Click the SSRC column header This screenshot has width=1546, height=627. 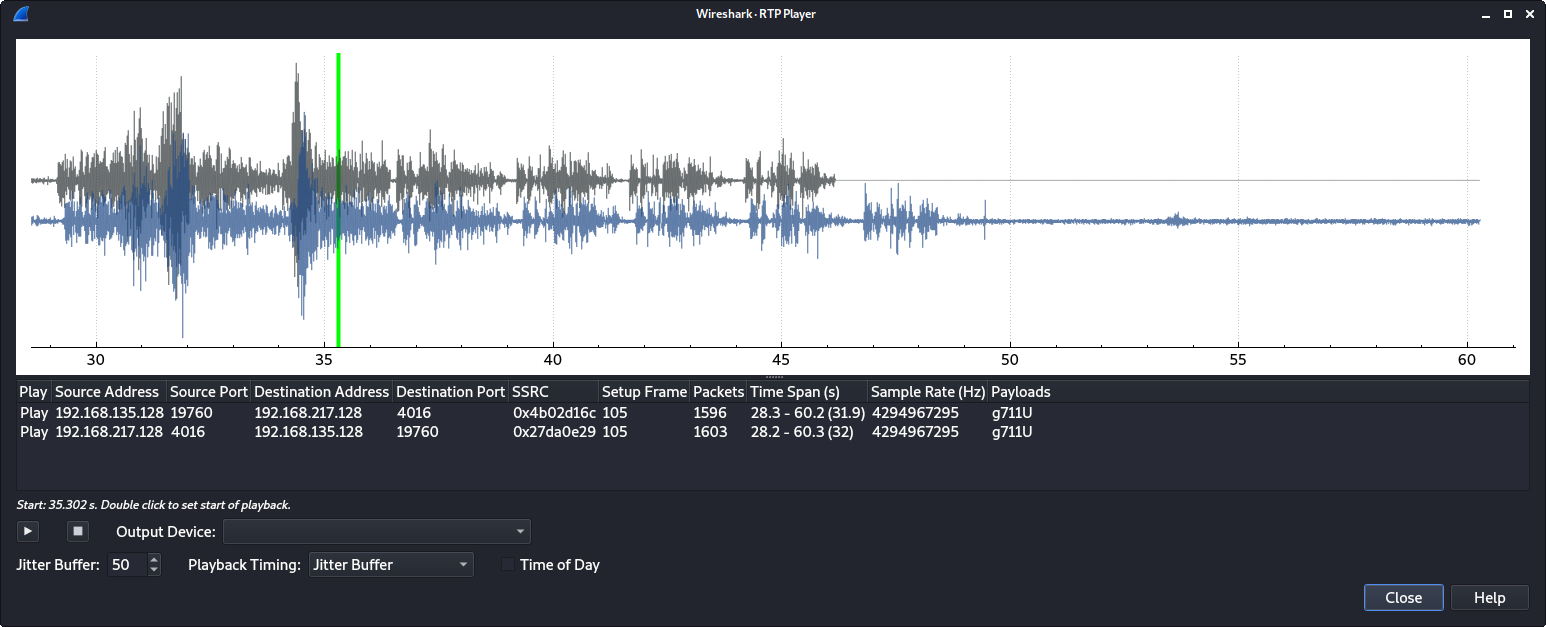pos(553,392)
